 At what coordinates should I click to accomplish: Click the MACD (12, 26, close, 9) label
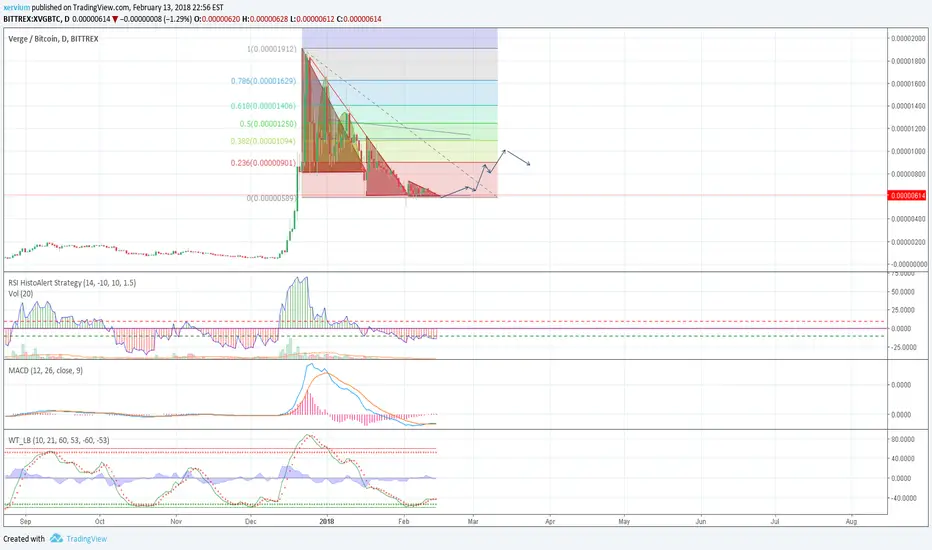click(x=46, y=370)
